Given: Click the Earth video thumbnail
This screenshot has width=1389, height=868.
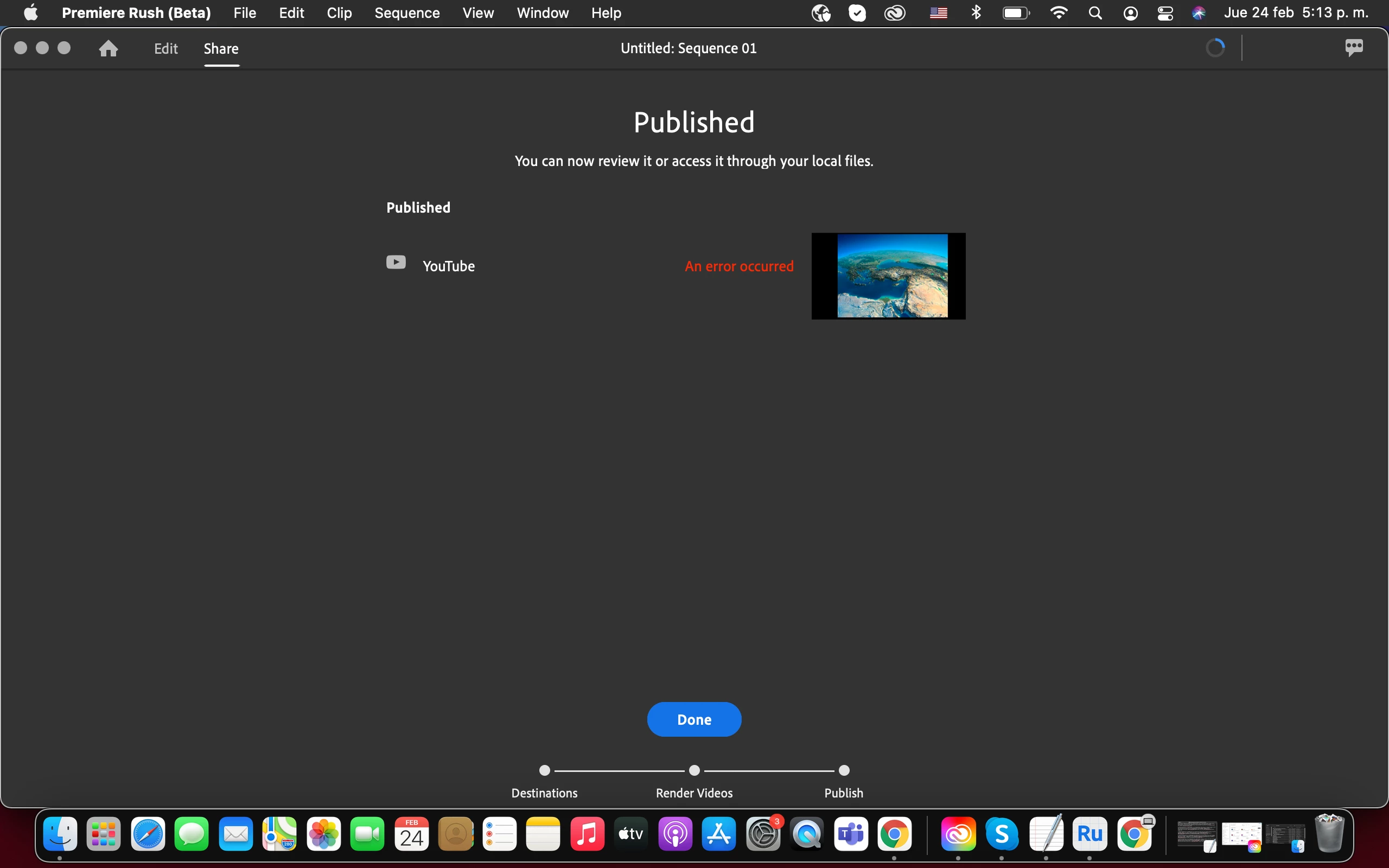Looking at the screenshot, I should click(888, 276).
